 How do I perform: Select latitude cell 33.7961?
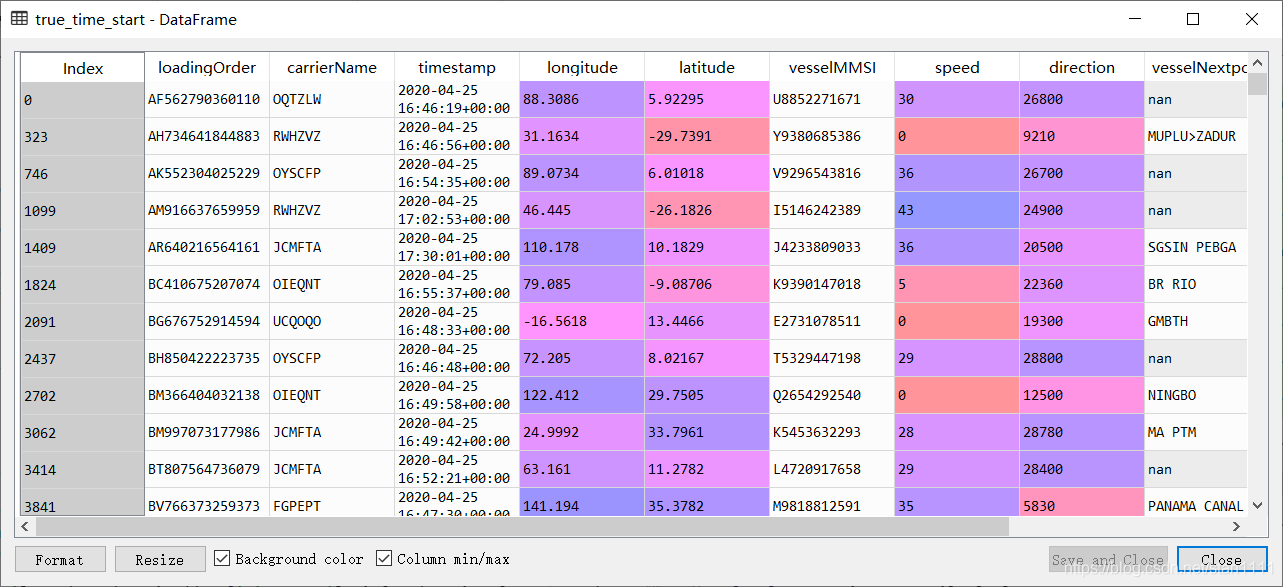pos(707,432)
